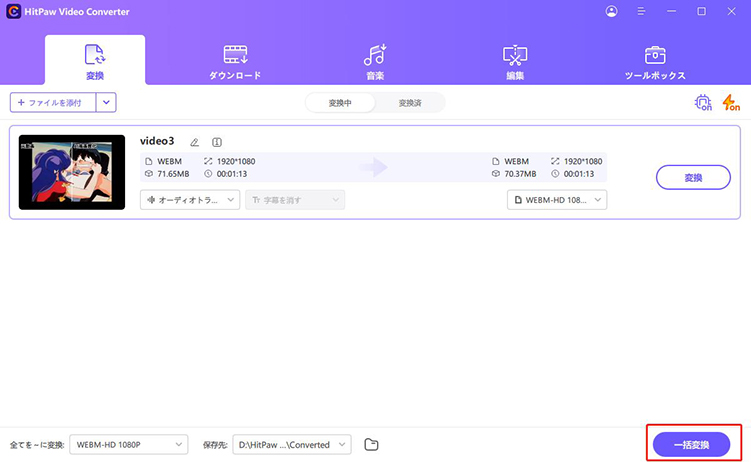
Task: Click the output size 70.37MB
Action: (520, 174)
